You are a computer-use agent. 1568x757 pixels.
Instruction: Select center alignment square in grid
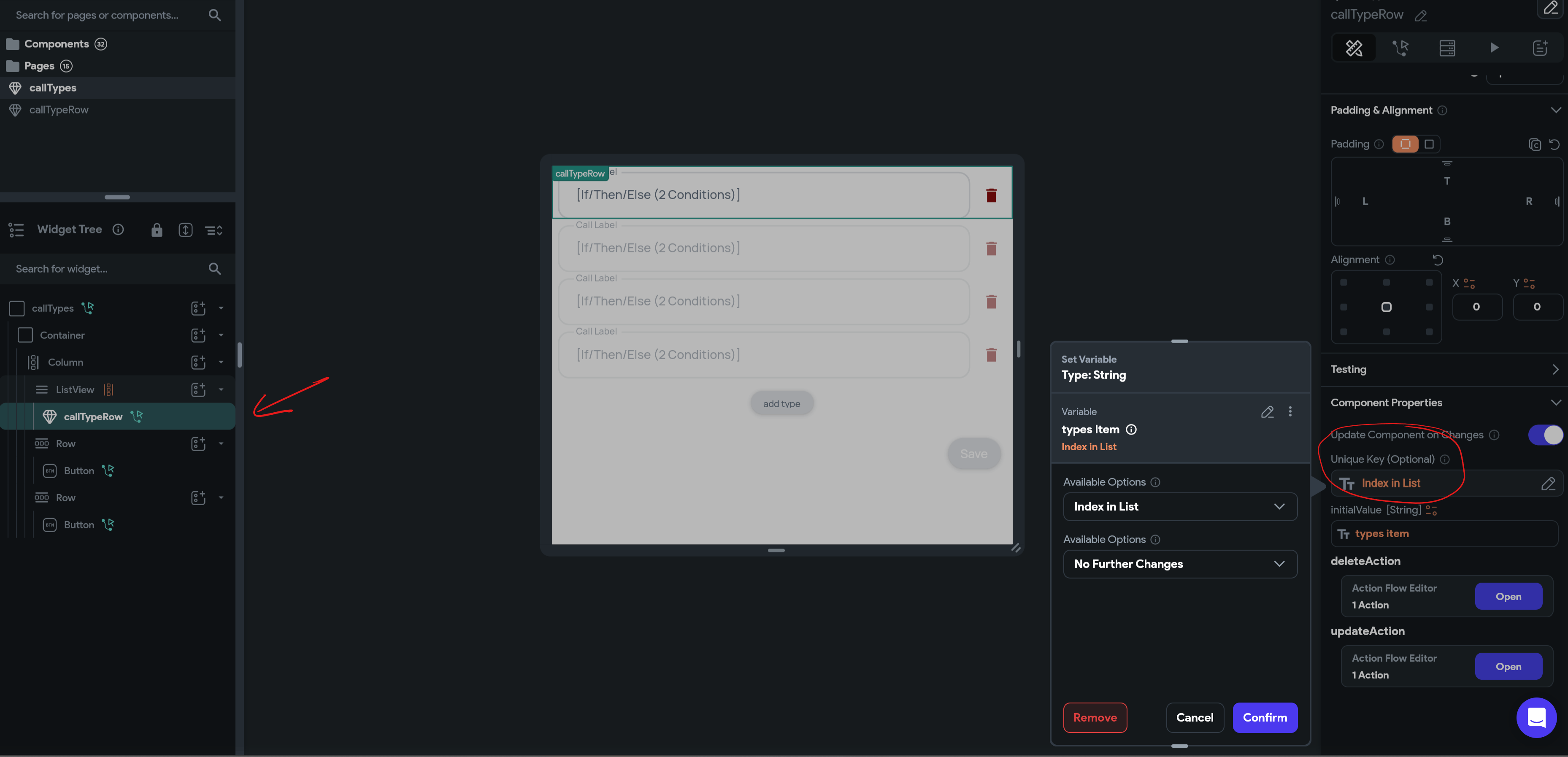coord(1386,307)
